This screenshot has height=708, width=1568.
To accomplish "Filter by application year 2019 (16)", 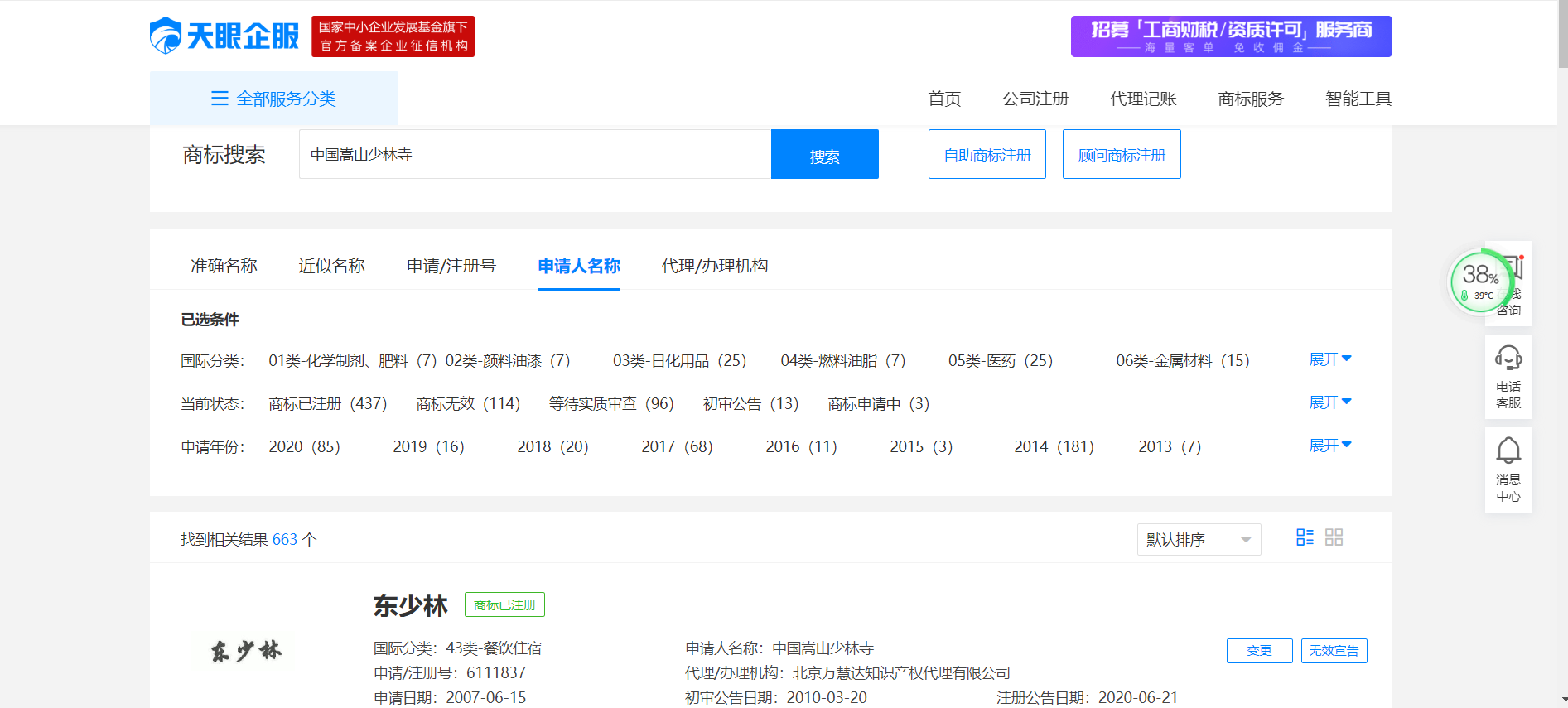I will [x=428, y=446].
